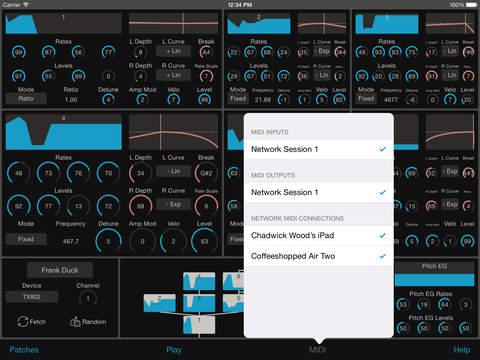
Task: Click the Frank Duck patch name button
Action: tap(60, 270)
